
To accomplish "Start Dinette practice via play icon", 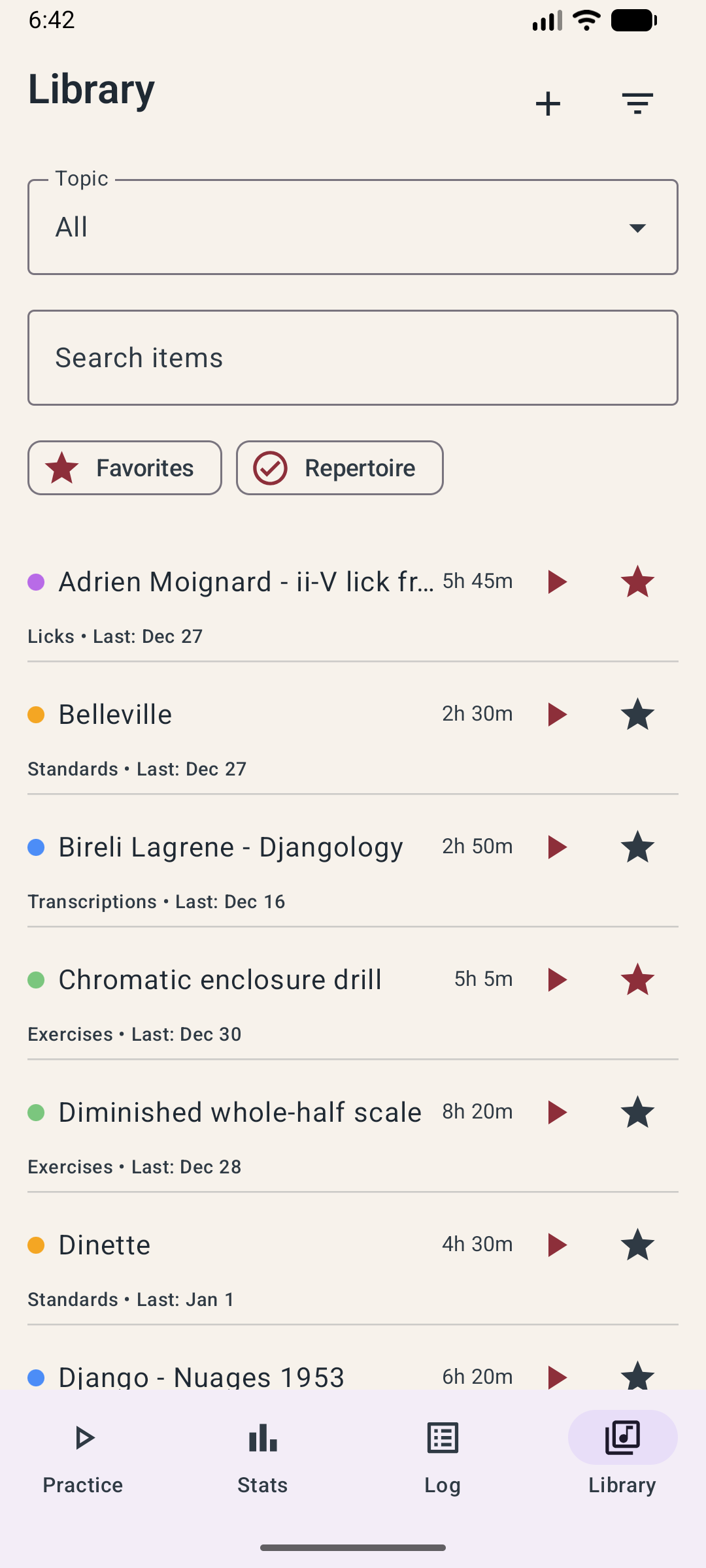I will click(557, 1245).
